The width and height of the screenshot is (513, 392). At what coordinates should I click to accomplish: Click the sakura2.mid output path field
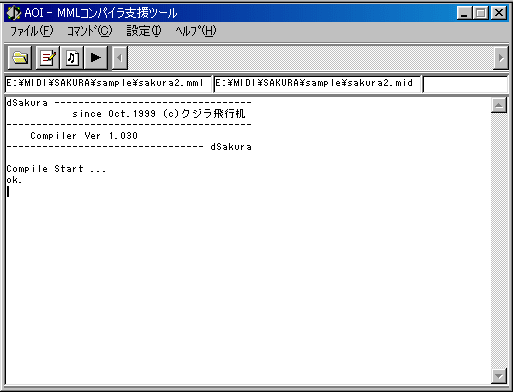[317, 84]
